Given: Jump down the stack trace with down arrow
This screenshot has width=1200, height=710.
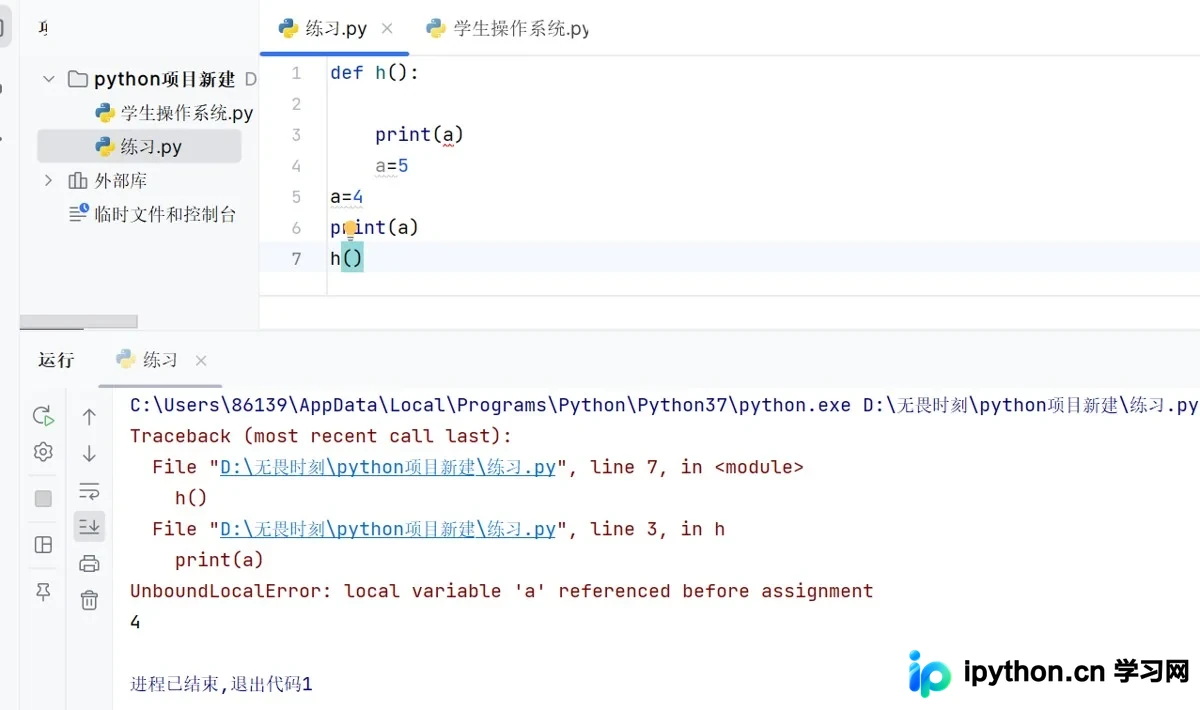Looking at the screenshot, I should click(x=89, y=454).
